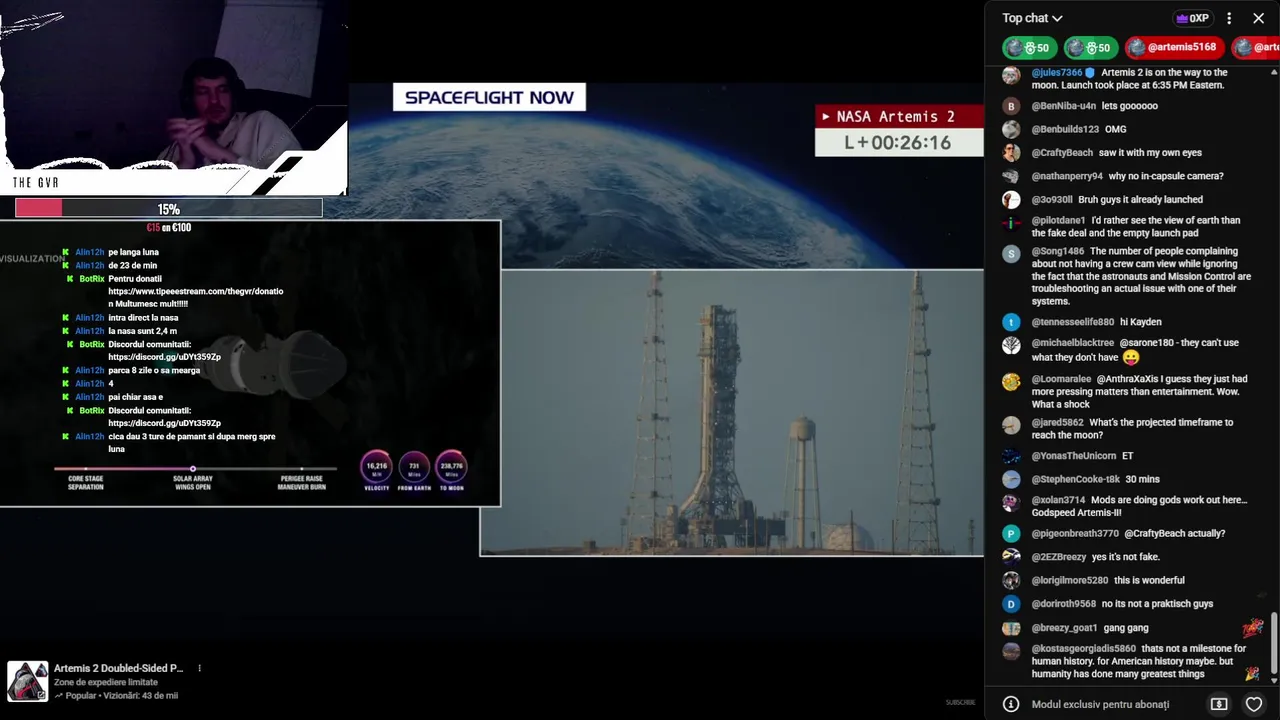Open @YonasTheUnicorn avatar in chat

[1011, 456]
